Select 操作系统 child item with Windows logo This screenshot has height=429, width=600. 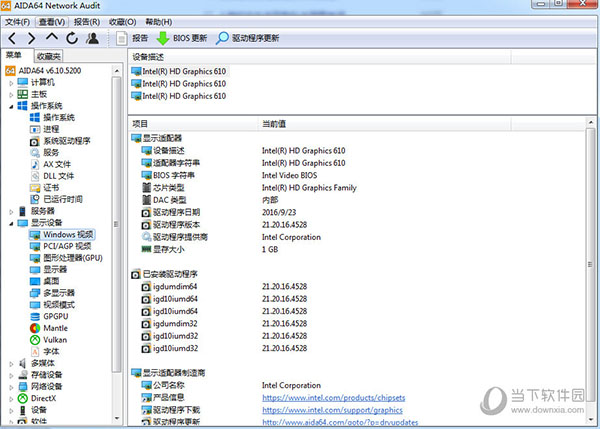52,117
